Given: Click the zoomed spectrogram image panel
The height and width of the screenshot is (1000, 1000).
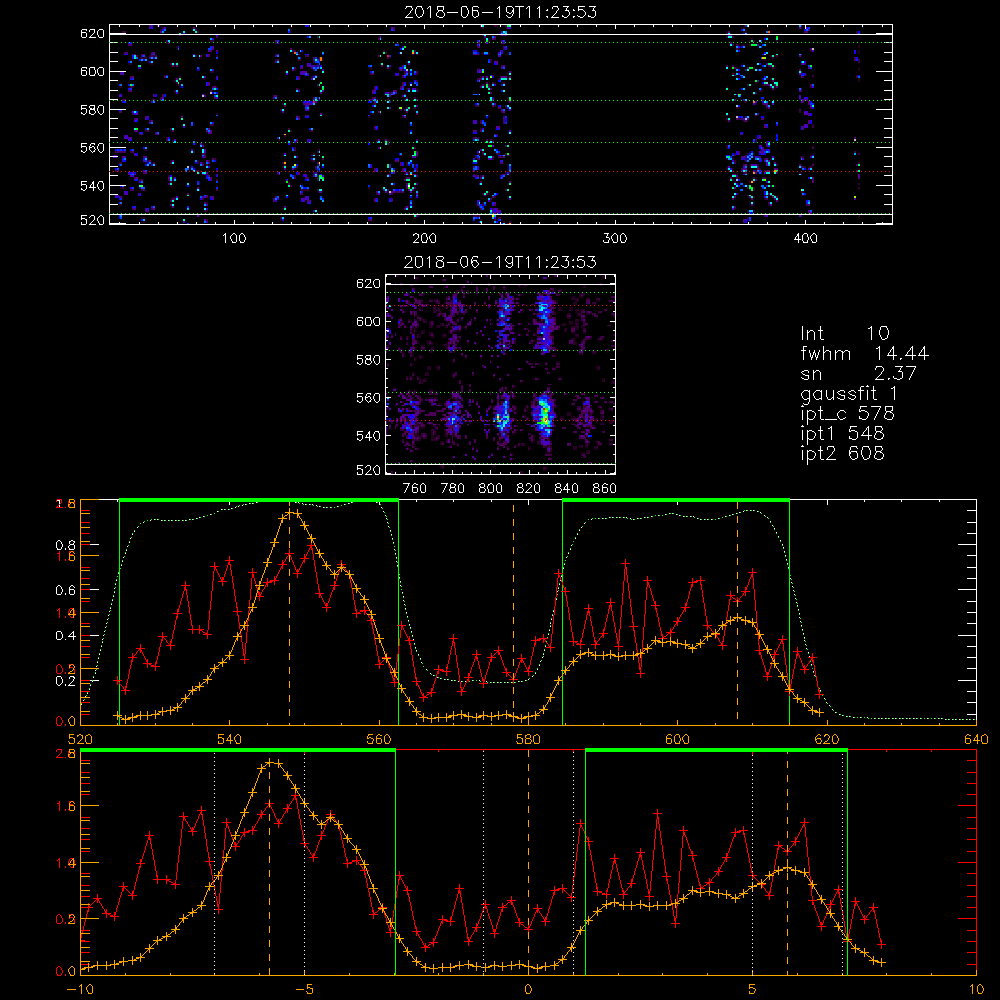Looking at the screenshot, I should click(500, 374).
